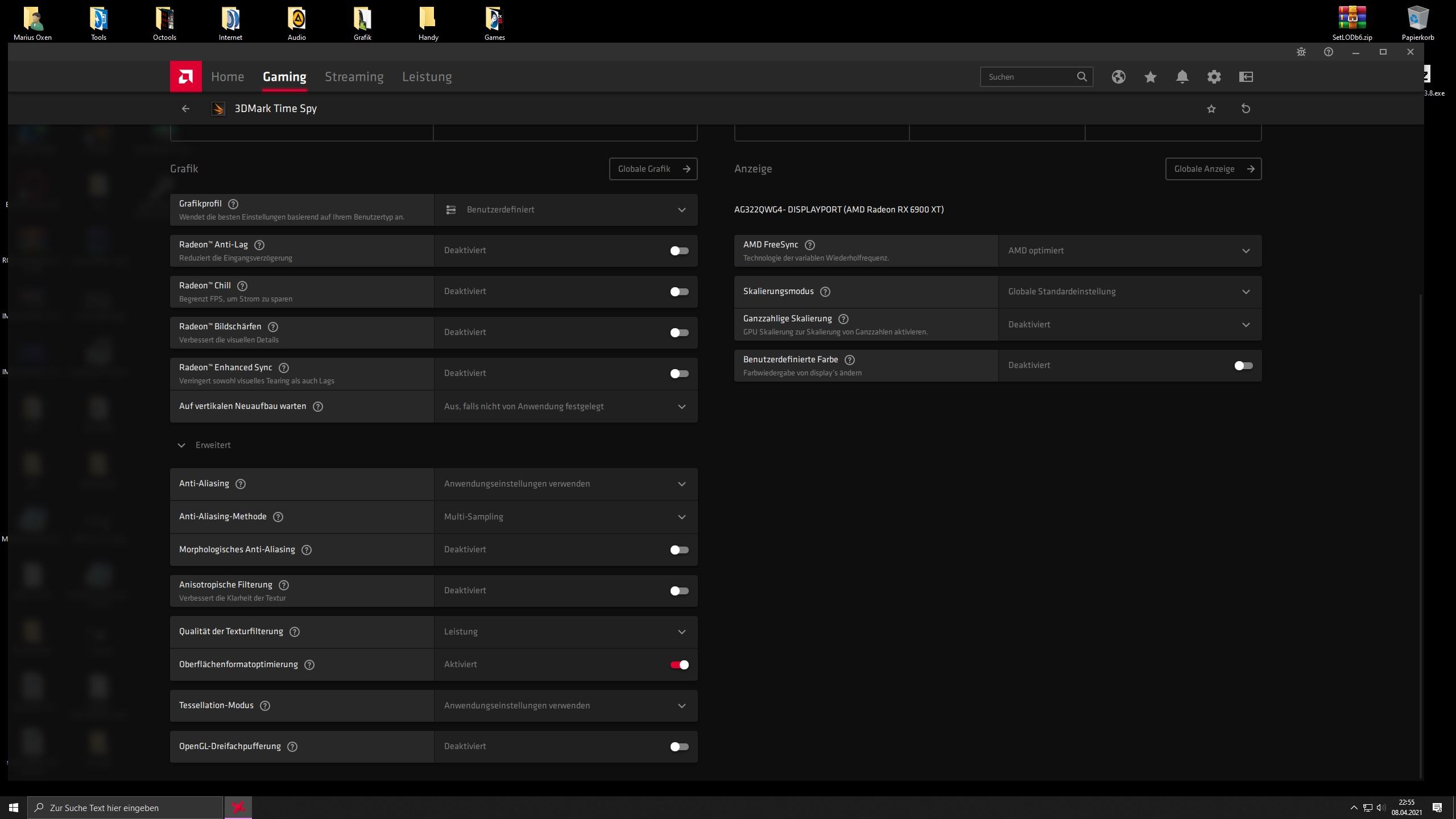
Task: Open SetLODb6.zip archive on desktop
Action: point(1352,24)
